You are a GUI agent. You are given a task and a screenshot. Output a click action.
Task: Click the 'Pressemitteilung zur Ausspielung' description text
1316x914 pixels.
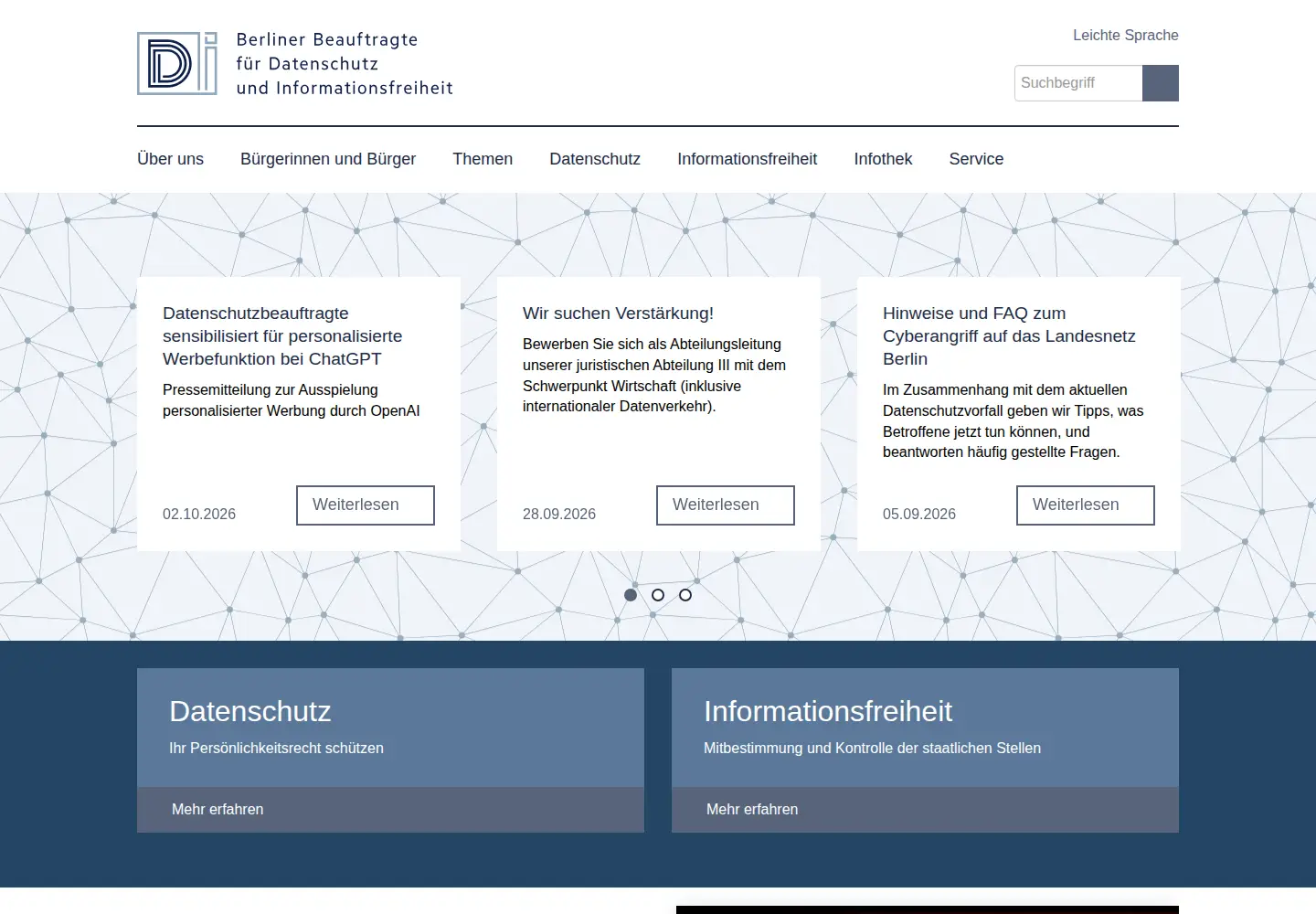292,400
